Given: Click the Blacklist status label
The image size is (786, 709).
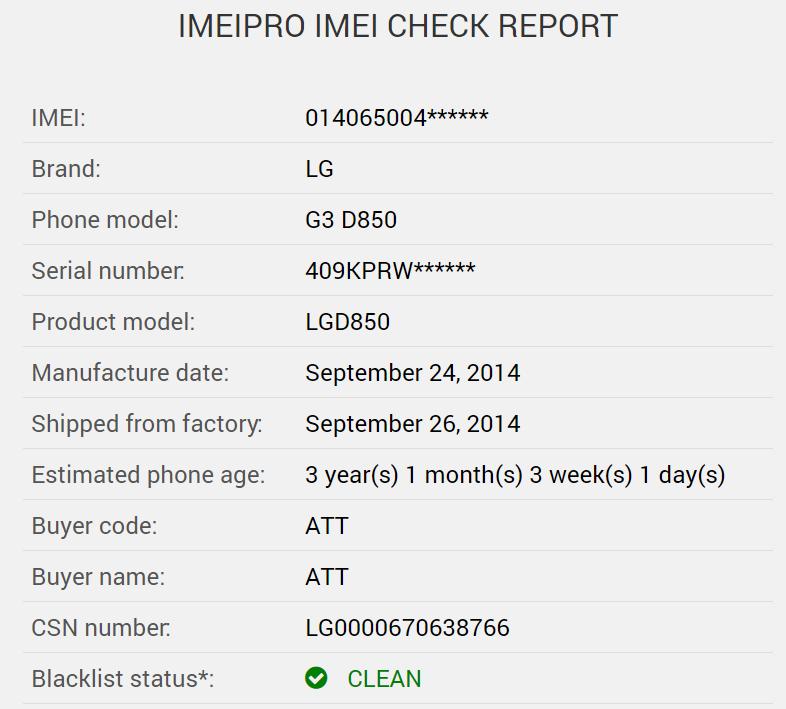Looking at the screenshot, I should click(x=123, y=679).
